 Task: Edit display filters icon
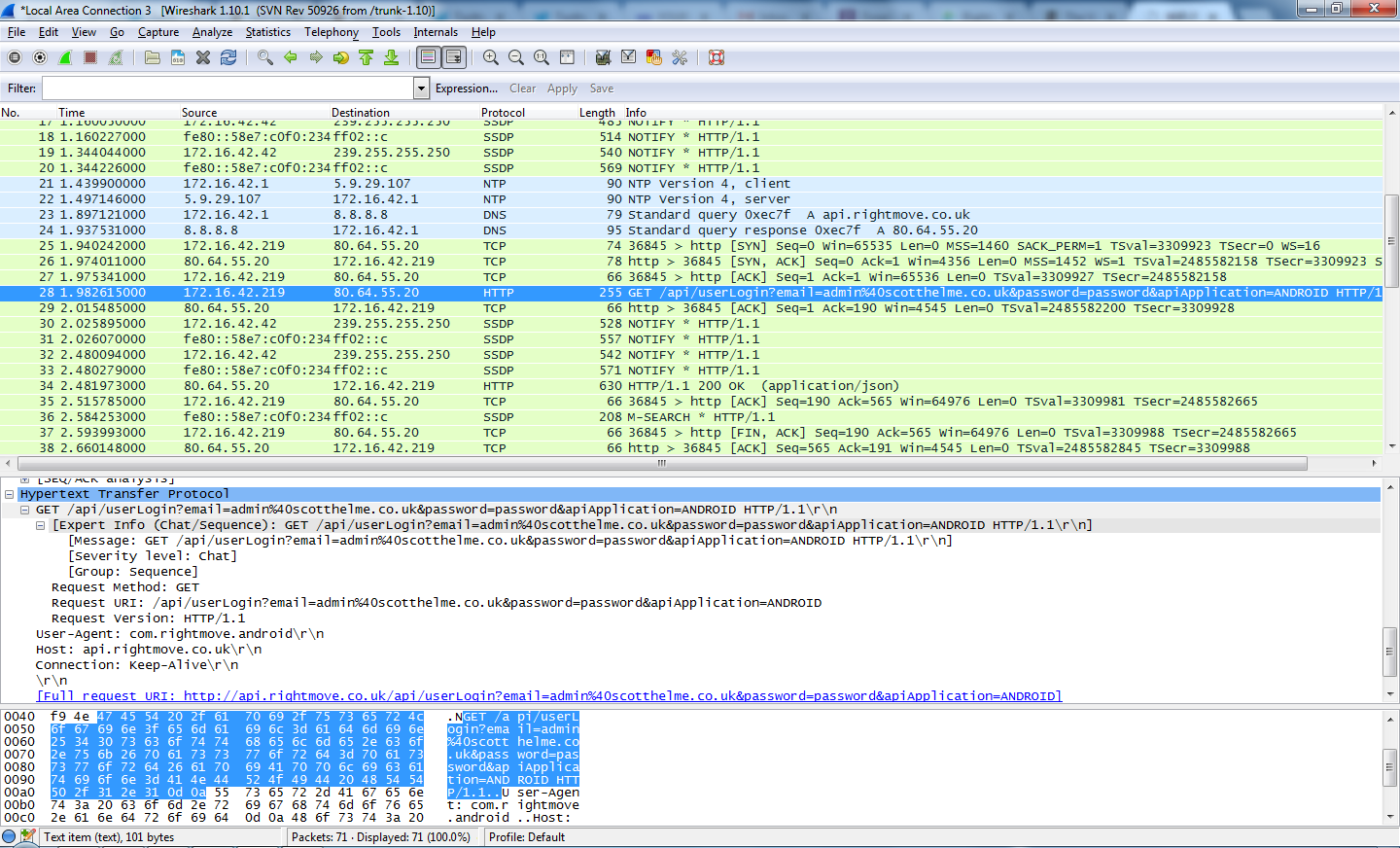click(x=629, y=58)
